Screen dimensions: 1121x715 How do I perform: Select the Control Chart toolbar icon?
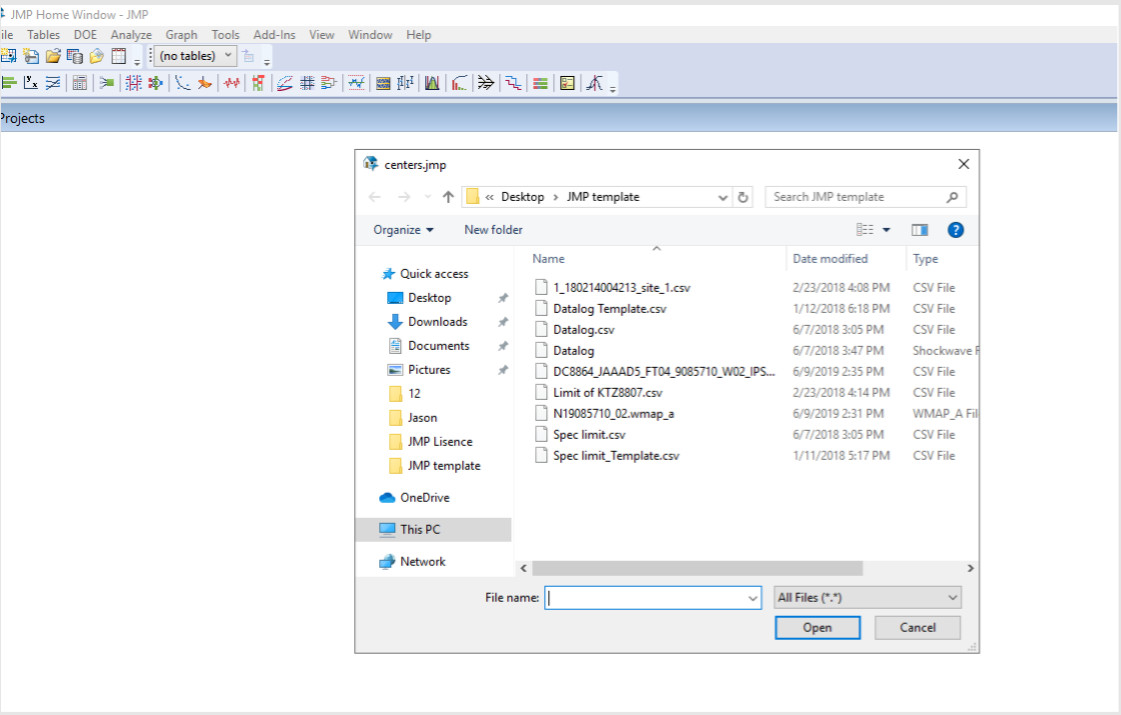pyautogui.click(x=357, y=83)
